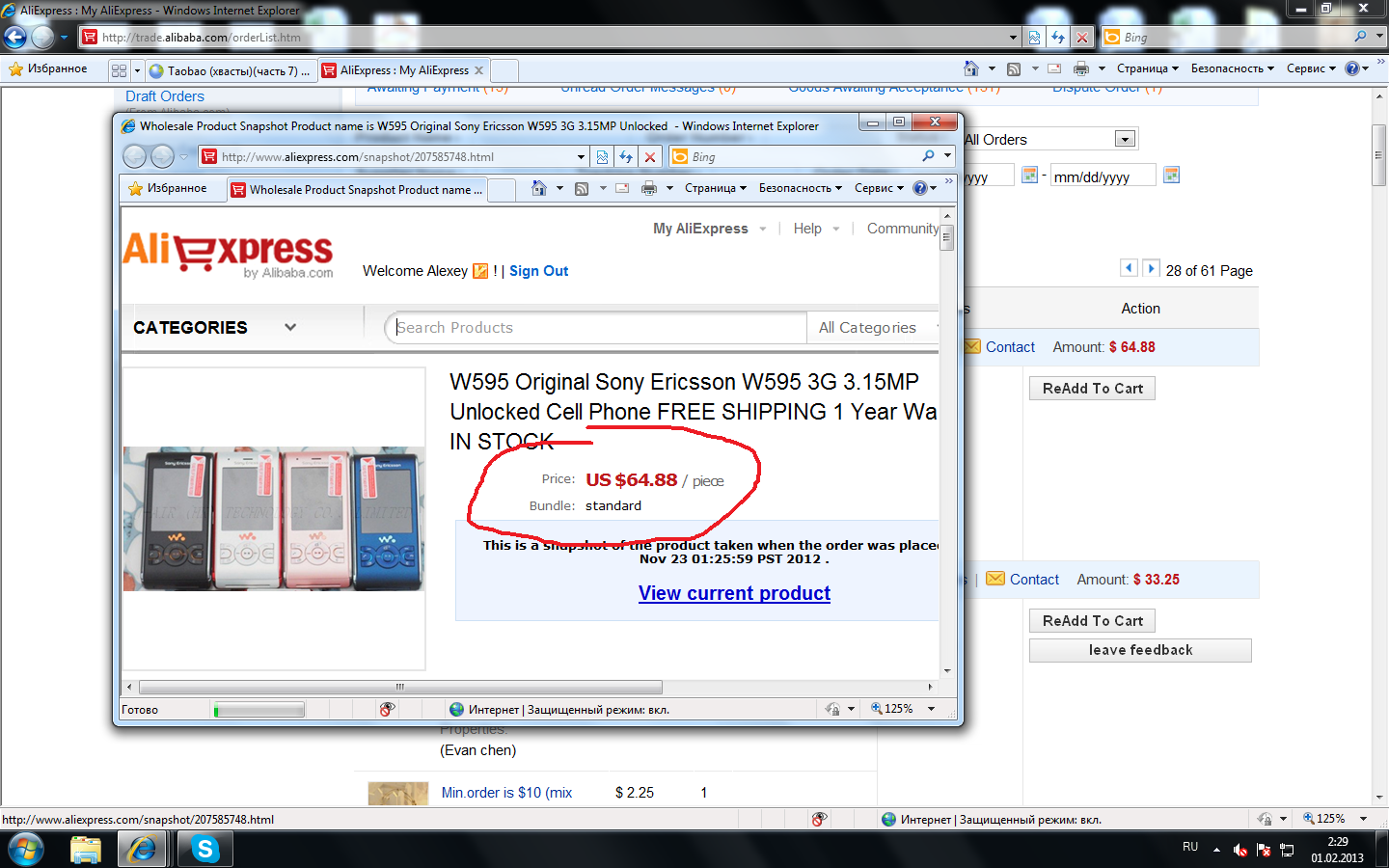This screenshot has height=868, width=1389.
Task: Click Read Mail icon in Product Snapshot toolbar
Action: point(622,188)
